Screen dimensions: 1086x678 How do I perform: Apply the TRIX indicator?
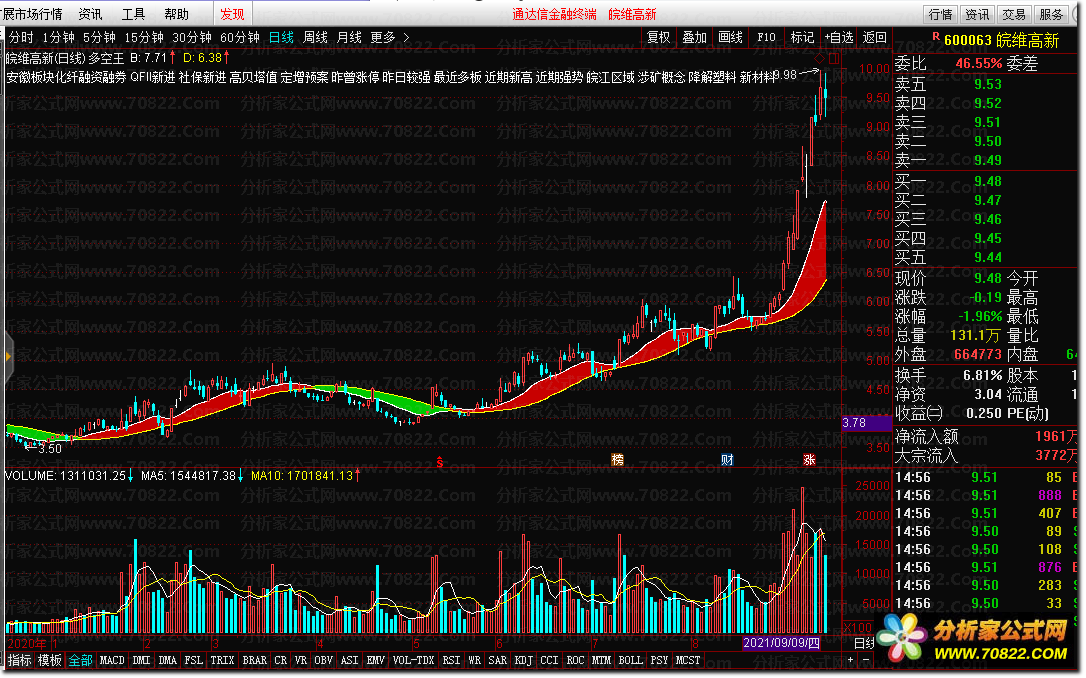click(x=222, y=661)
